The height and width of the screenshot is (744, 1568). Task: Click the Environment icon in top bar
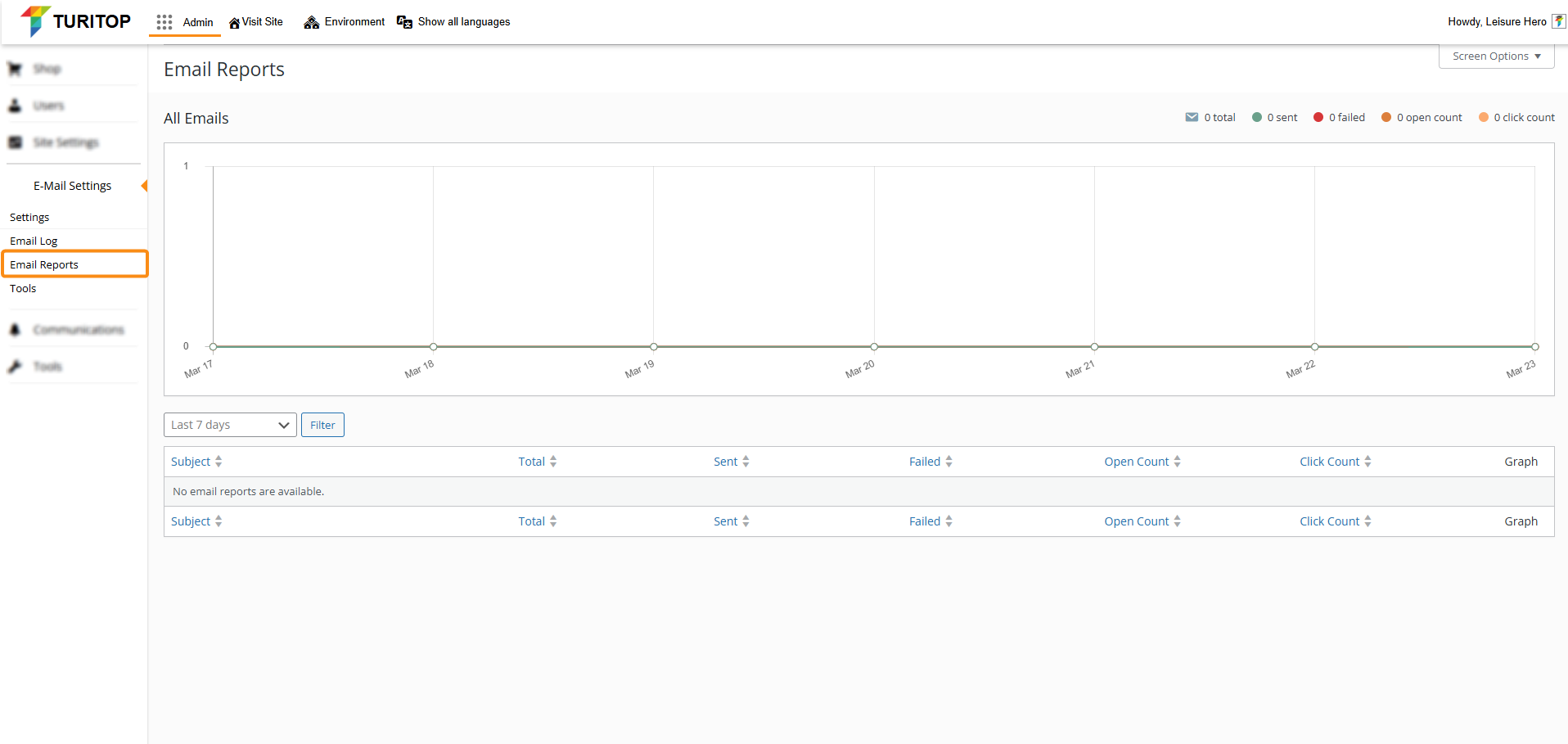coord(311,22)
